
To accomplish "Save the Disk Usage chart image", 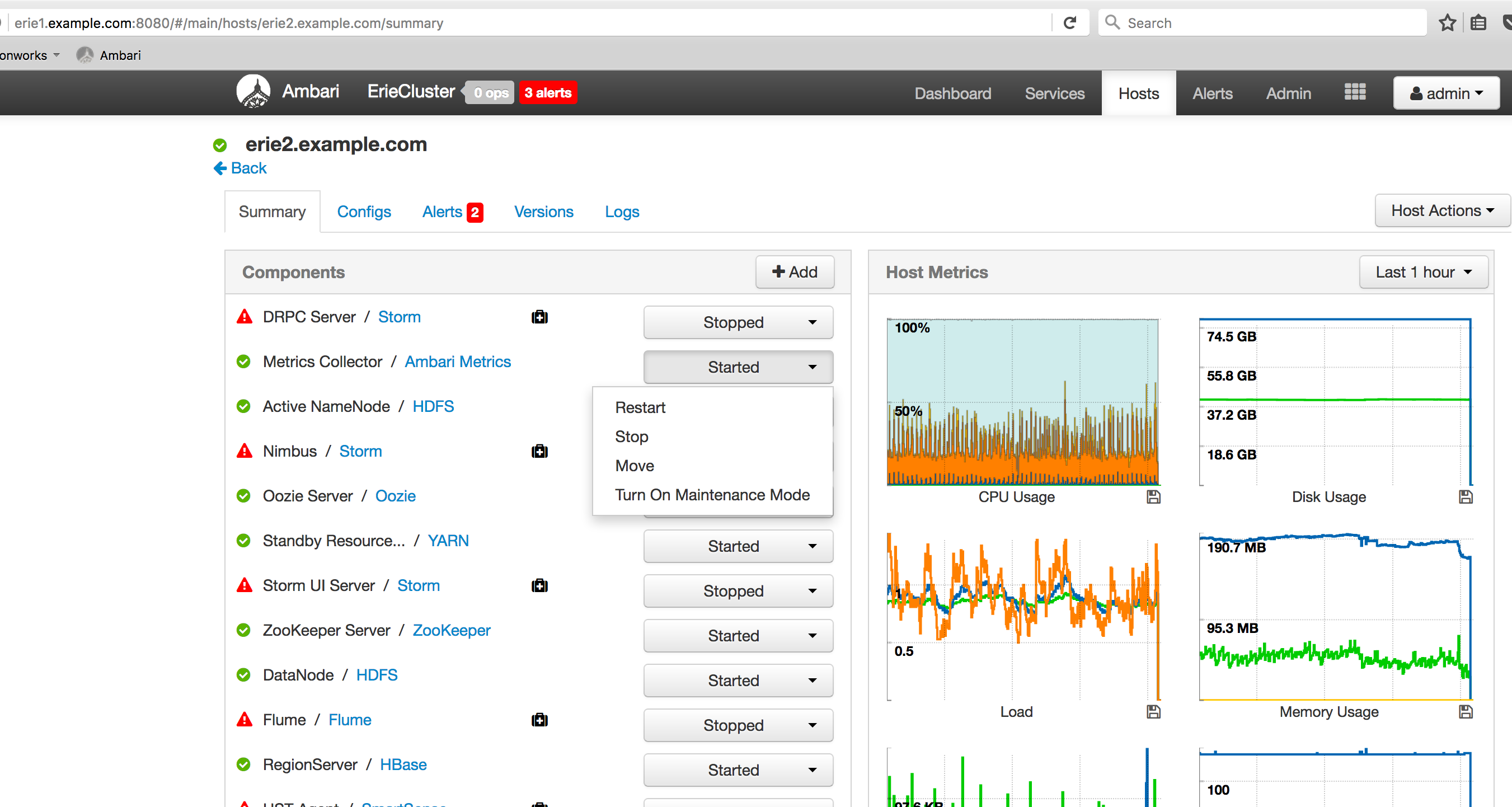I will click(1466, 497).
